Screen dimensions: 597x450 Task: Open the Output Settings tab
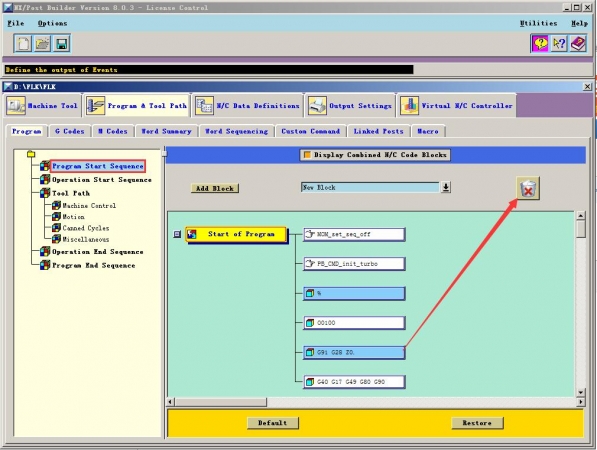(350, 106)
